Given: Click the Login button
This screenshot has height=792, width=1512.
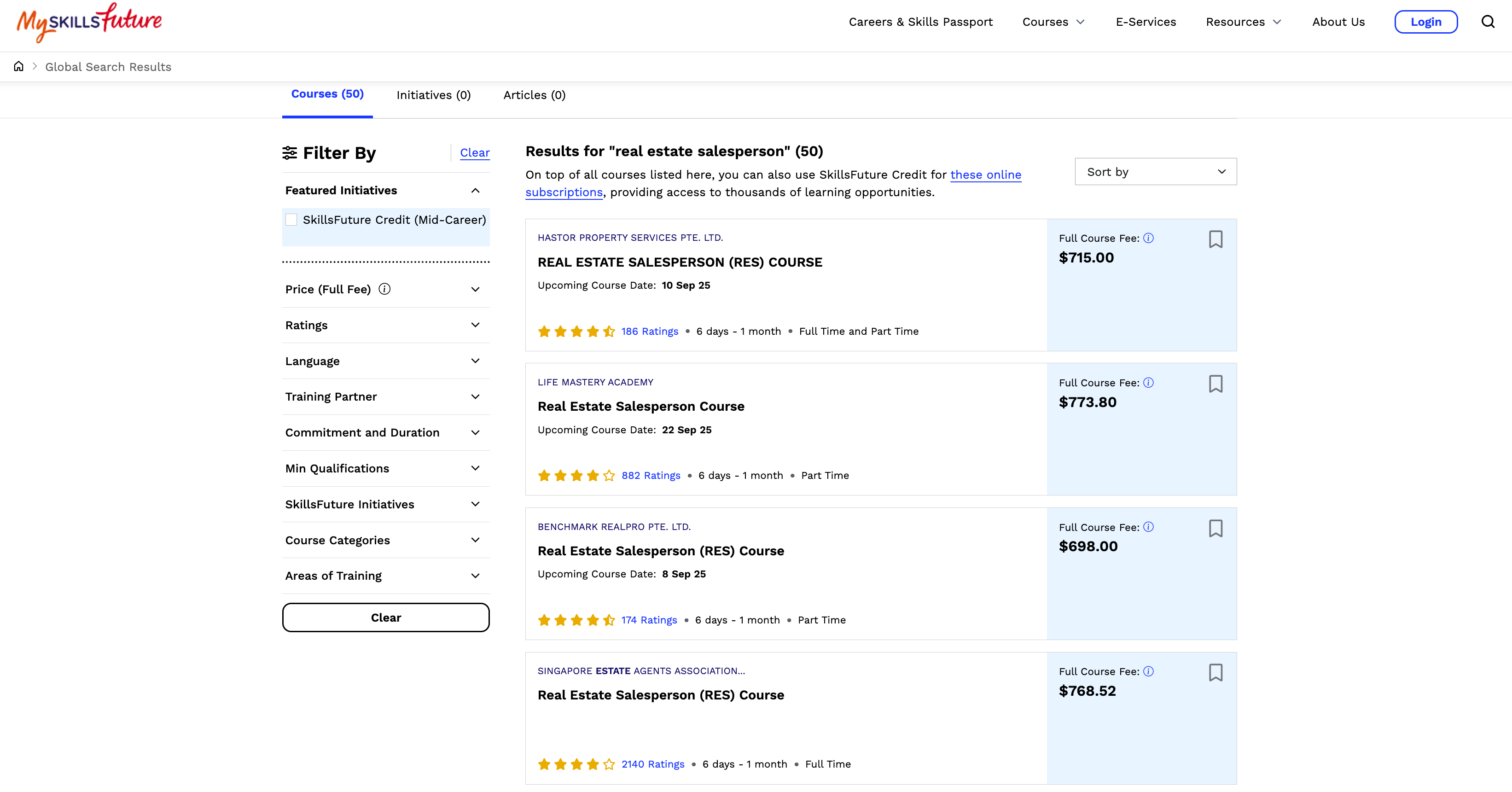Looking at the screenshot, I should tap(1426, 22).
